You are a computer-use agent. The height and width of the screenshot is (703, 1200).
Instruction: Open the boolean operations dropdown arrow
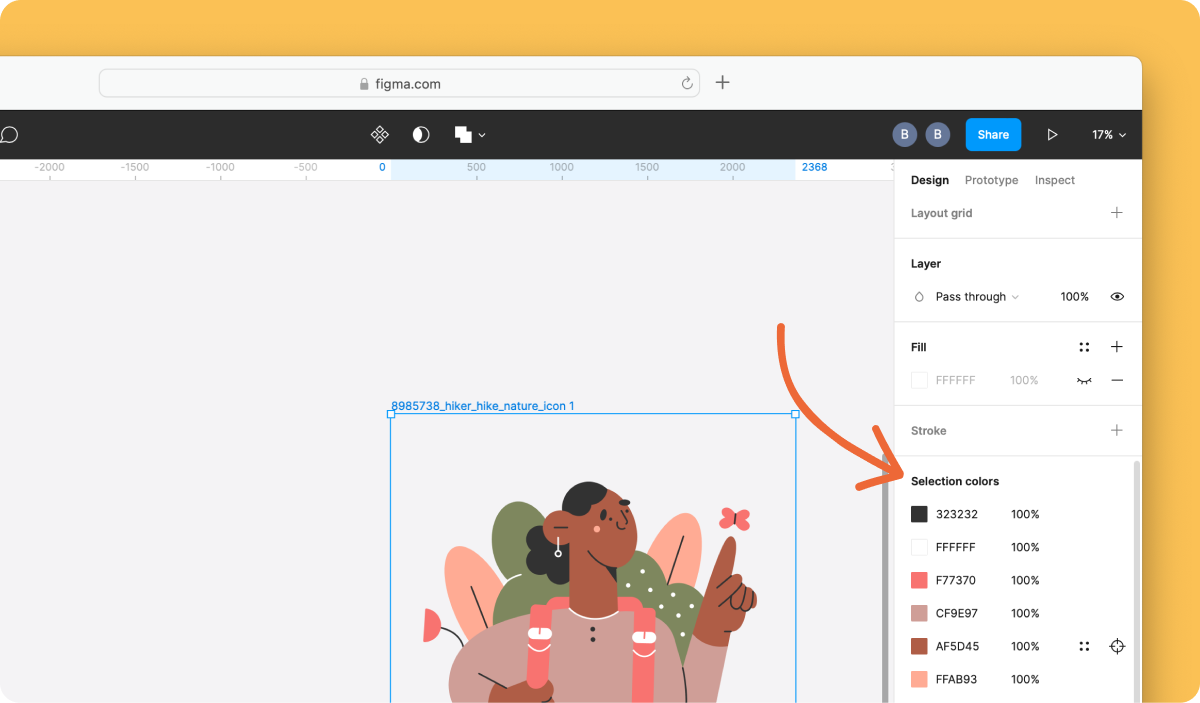tap(482, 135)
